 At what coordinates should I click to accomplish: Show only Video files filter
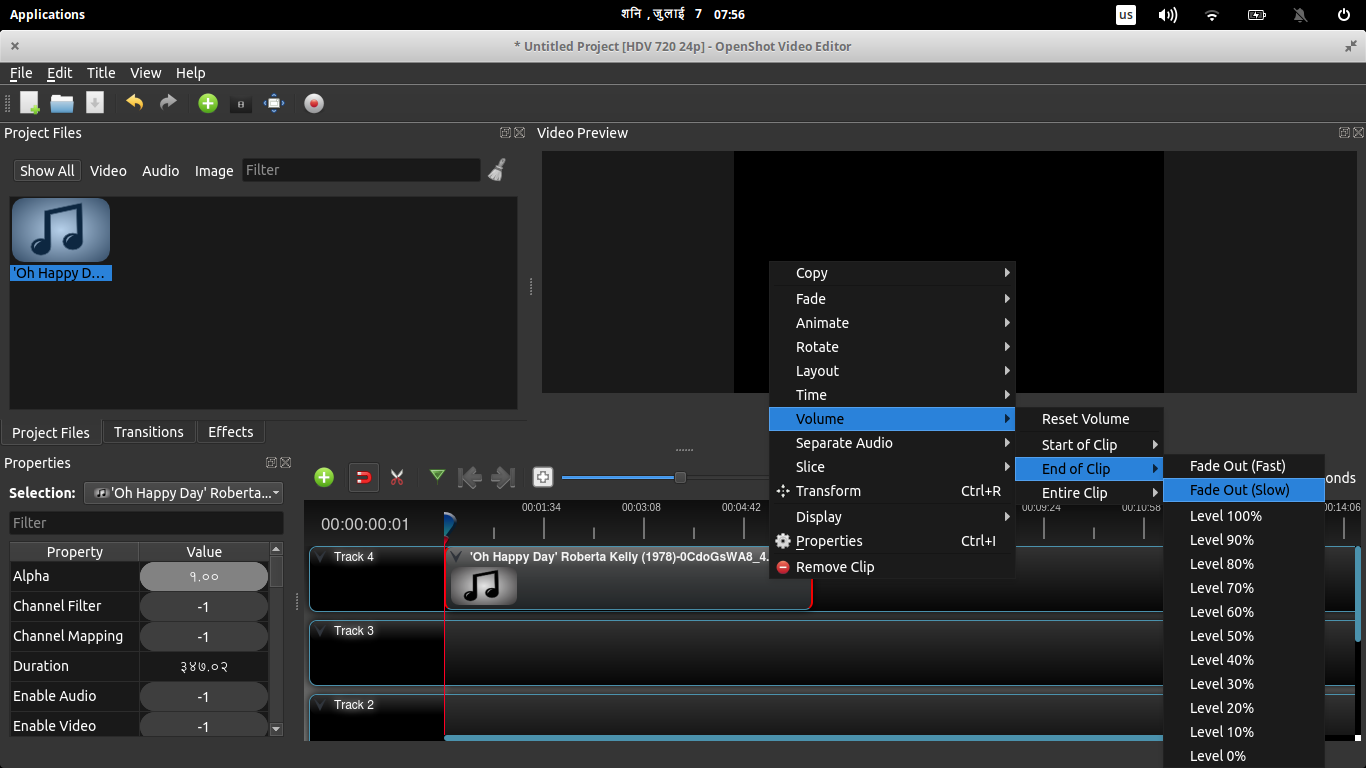108,171
